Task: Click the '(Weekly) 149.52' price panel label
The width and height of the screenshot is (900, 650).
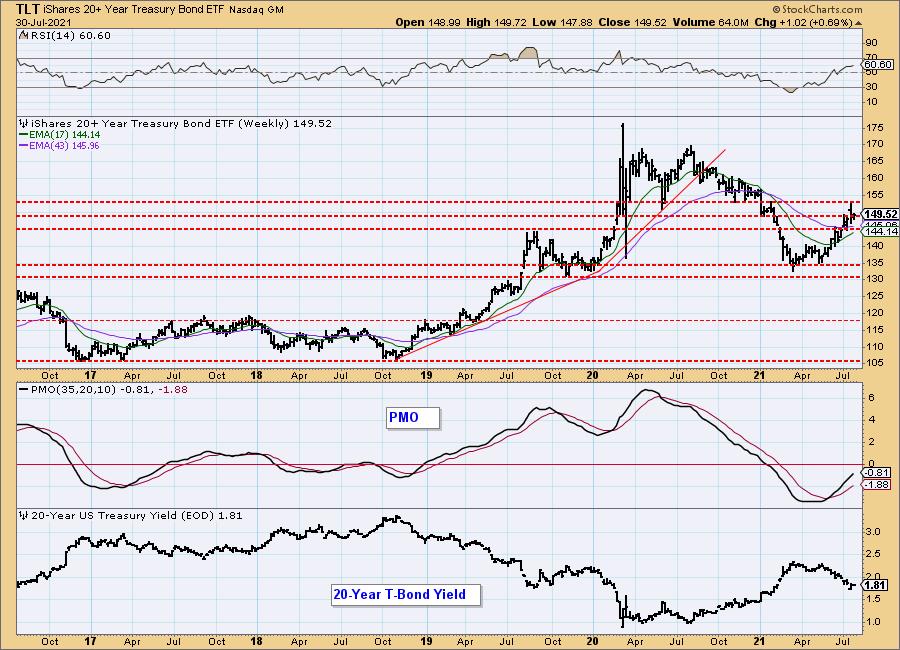Action: tap(284, 123)
